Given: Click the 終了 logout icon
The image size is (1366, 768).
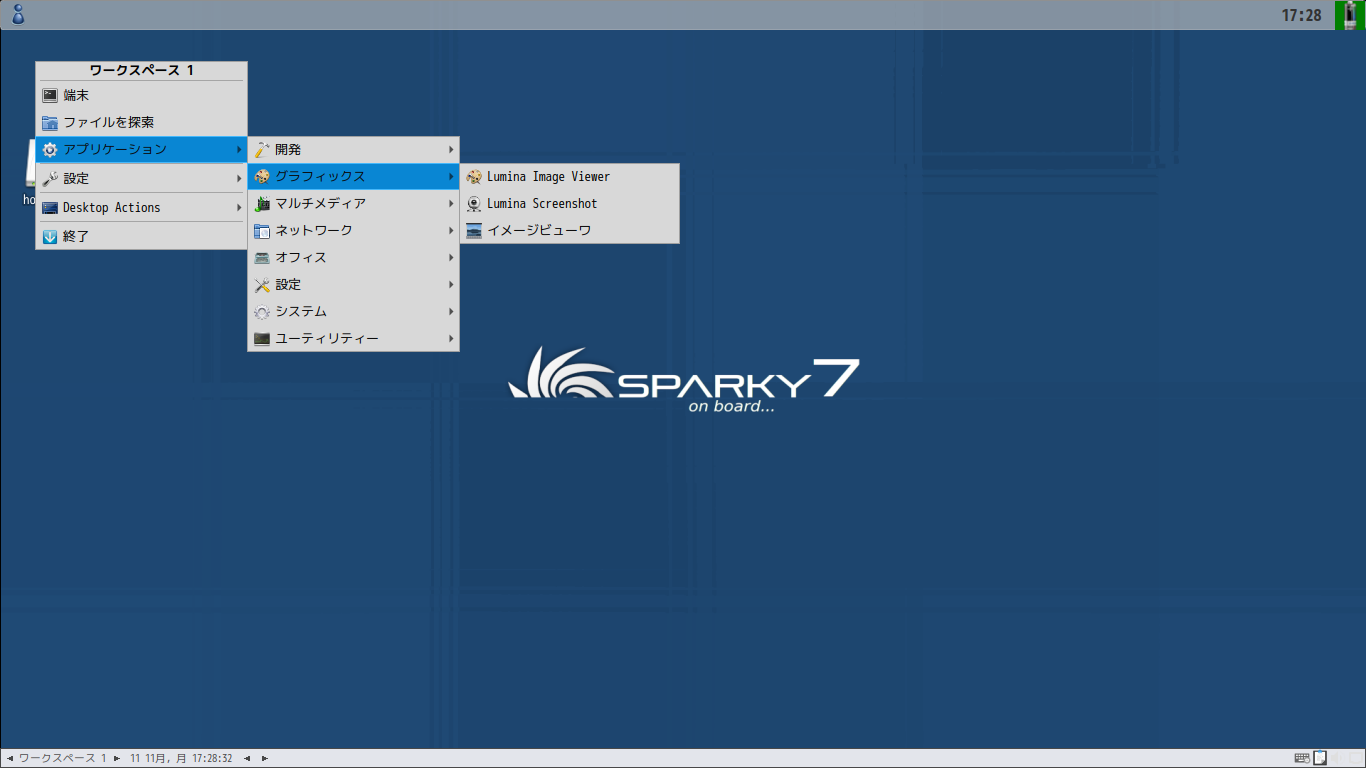Looking at the screenshot, I should pos(50,237).
